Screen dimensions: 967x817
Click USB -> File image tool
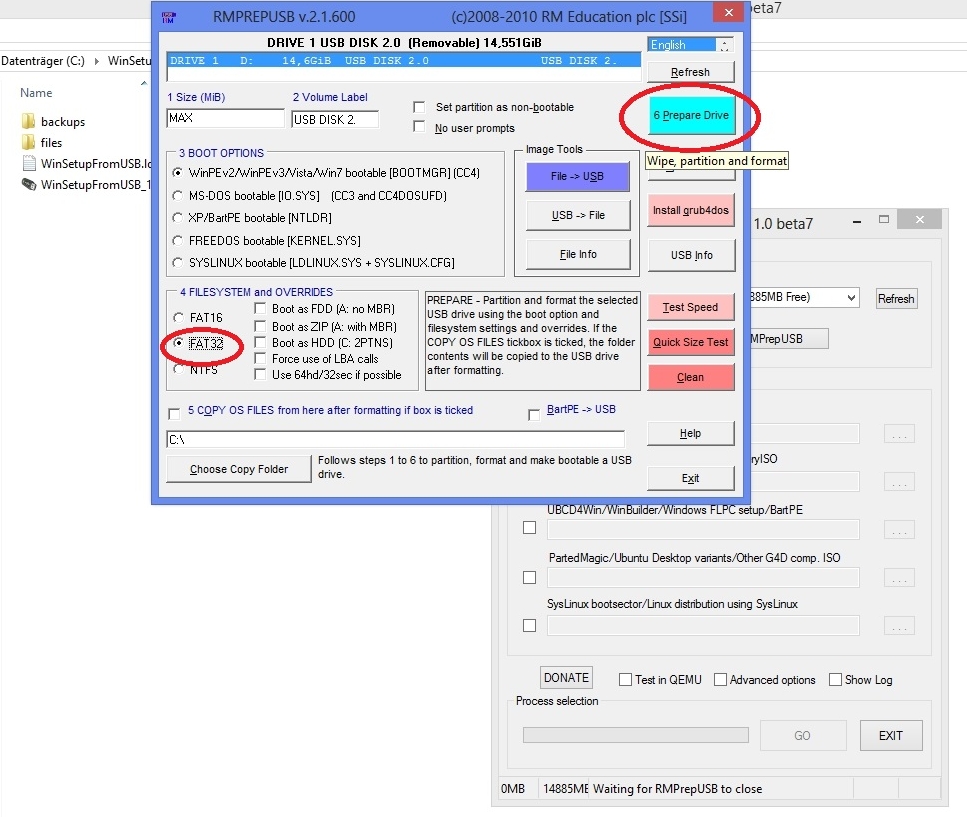pos(578,215)
